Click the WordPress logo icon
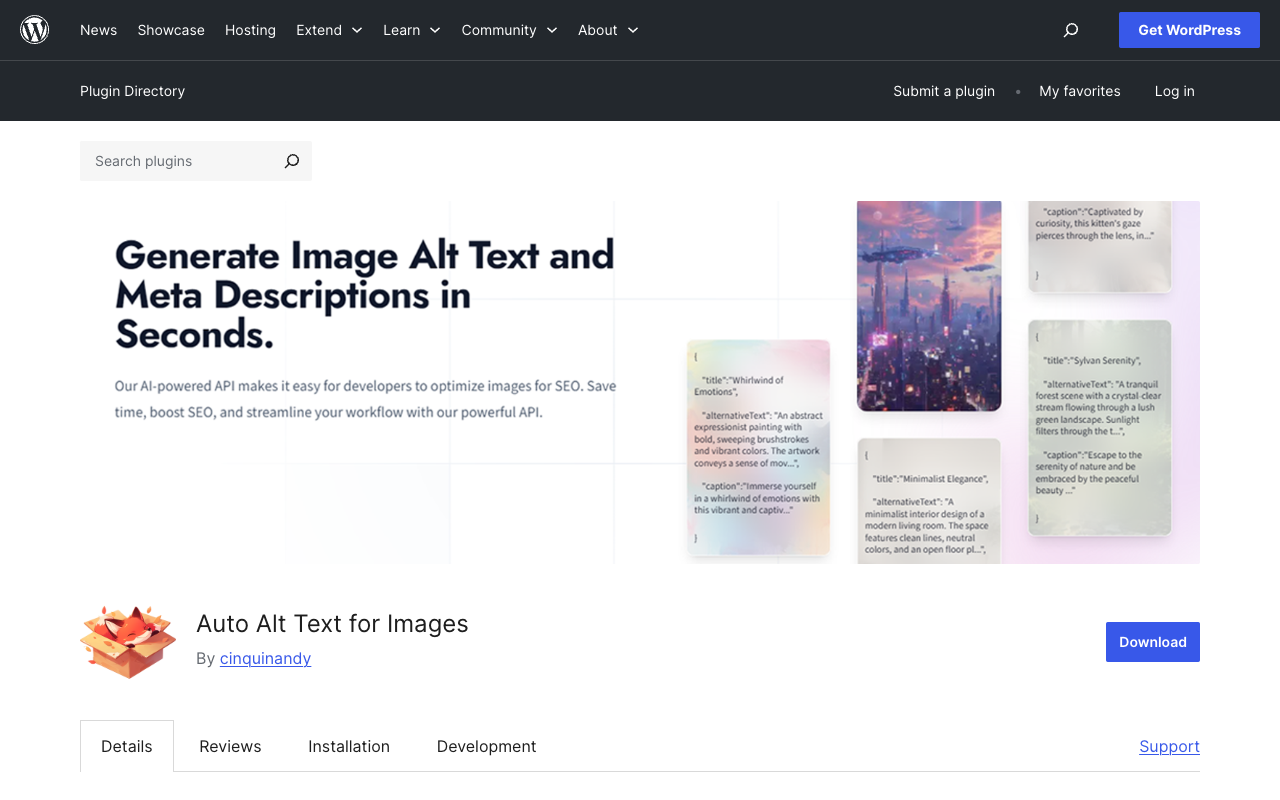 click(x=35, y=30)
